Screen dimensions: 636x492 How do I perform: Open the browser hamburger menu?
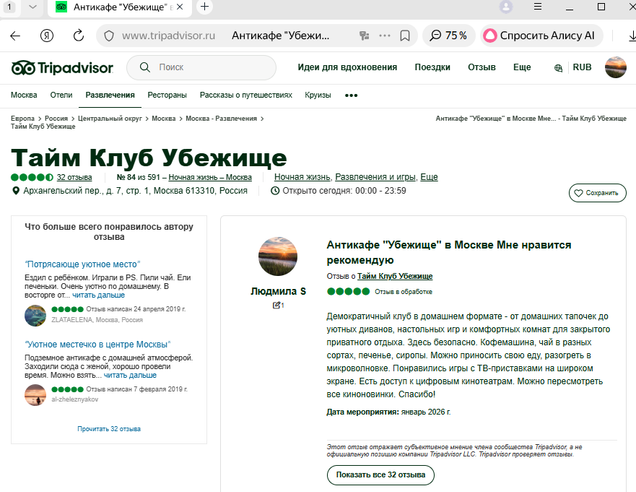(x=537, y=6)
